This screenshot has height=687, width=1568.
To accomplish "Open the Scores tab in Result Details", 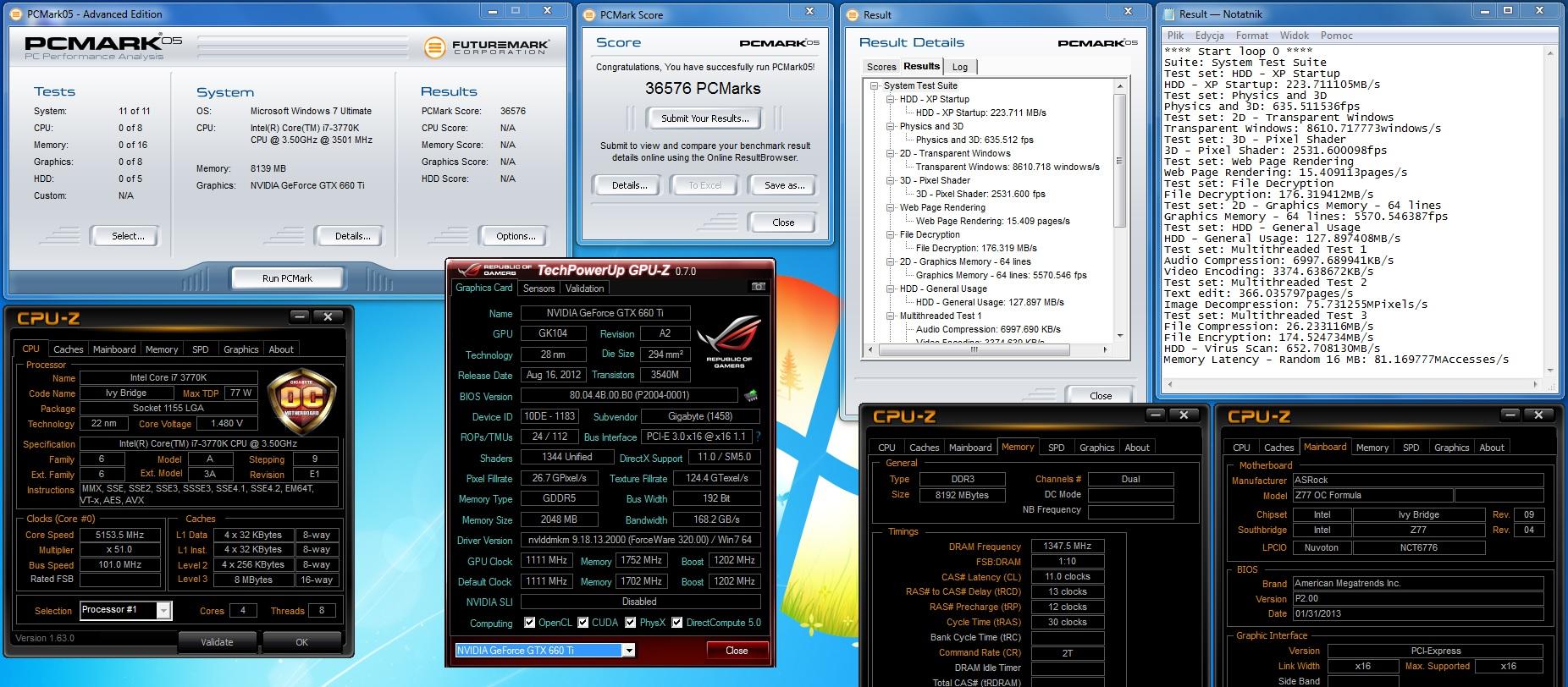I will click(881, 67).
